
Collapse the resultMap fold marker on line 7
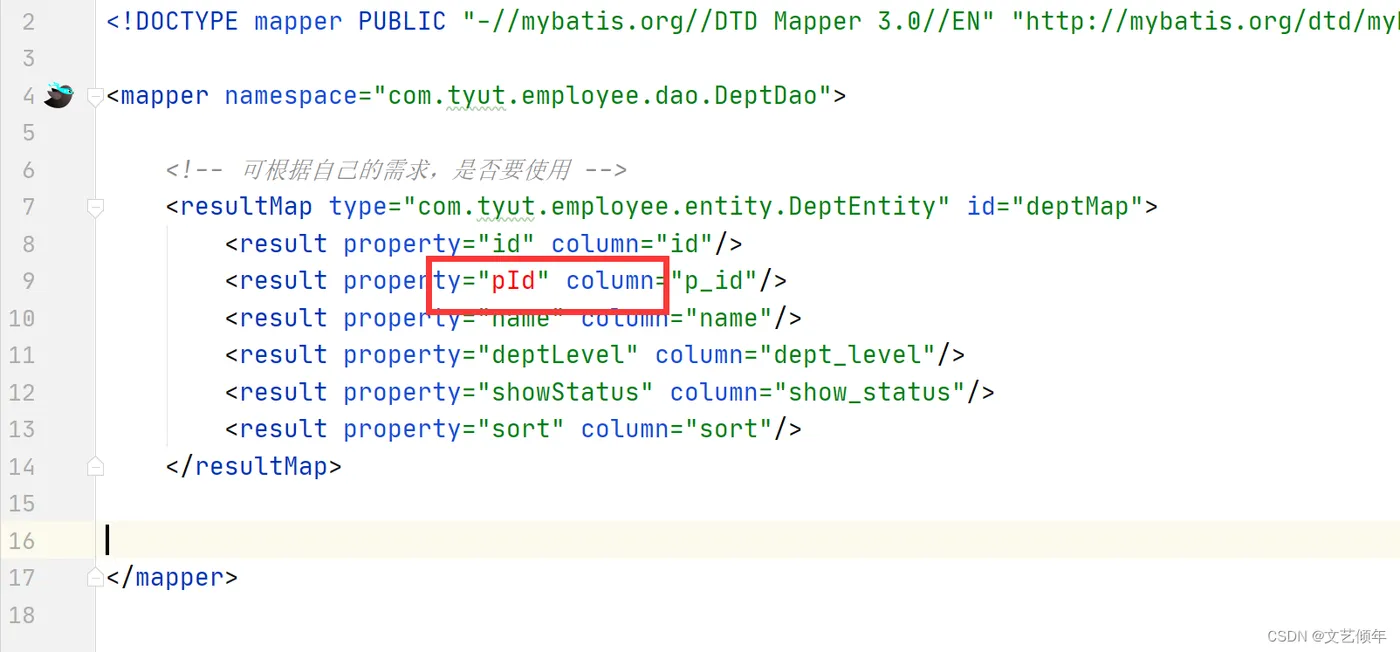(x=96, y=208)
